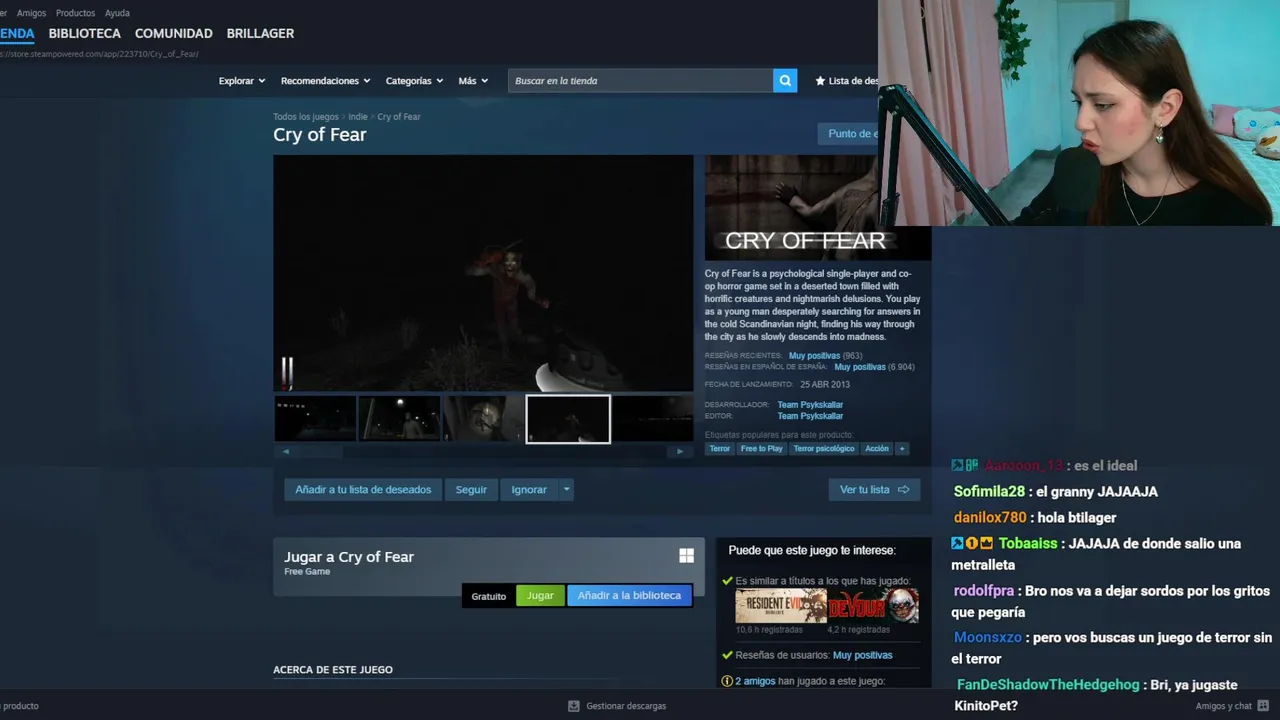
Task: Click the Terror psicológico tag
Action: (x=824, y=449)
